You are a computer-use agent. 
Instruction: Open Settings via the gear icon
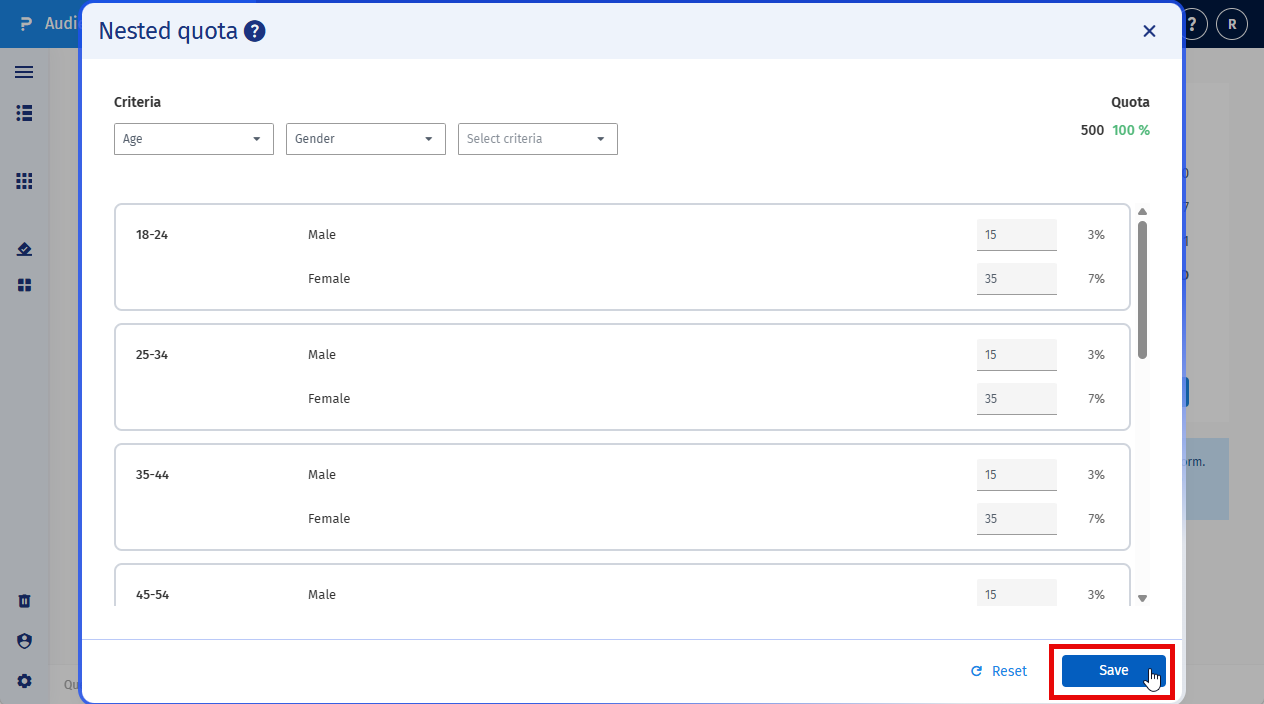[x=24, y=680]
